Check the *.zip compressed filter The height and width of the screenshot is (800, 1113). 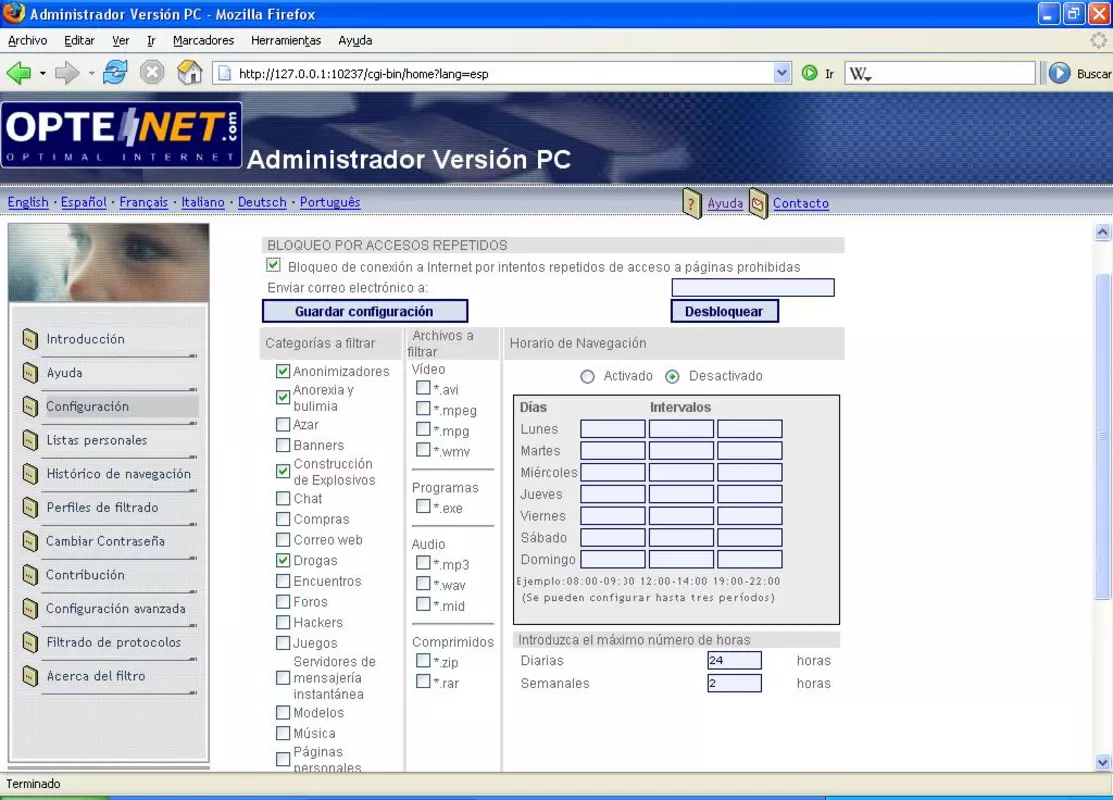point(423,660)
